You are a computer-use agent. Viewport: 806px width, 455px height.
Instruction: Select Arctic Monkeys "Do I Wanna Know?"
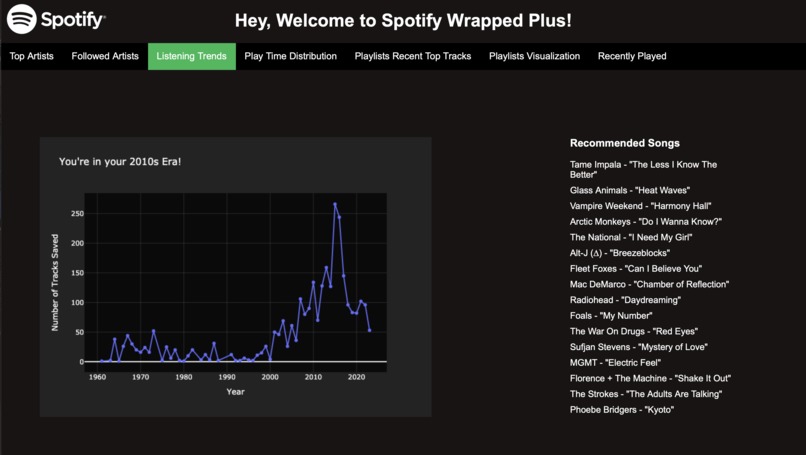coord(646,222)
